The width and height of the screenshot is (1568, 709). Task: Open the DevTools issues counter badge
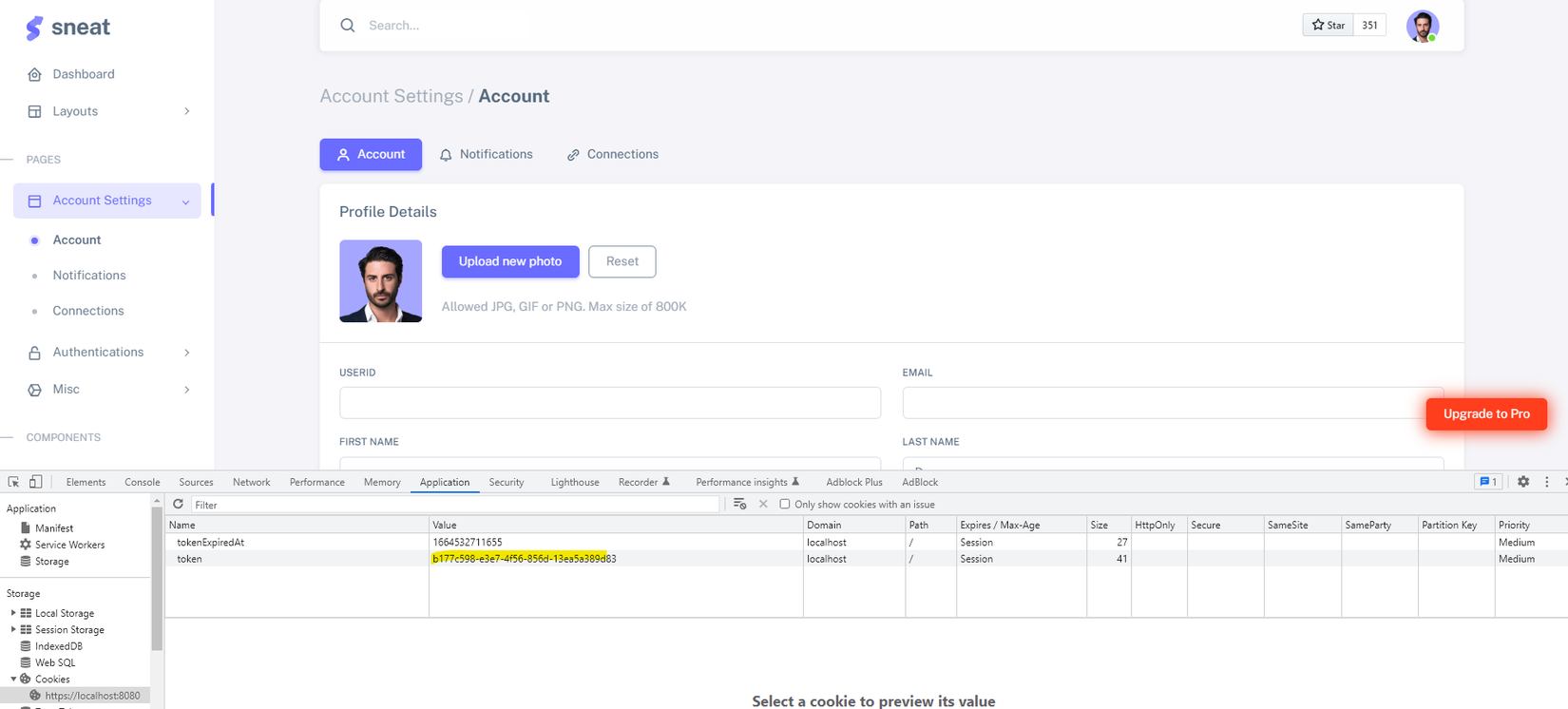pos(1487,482)
